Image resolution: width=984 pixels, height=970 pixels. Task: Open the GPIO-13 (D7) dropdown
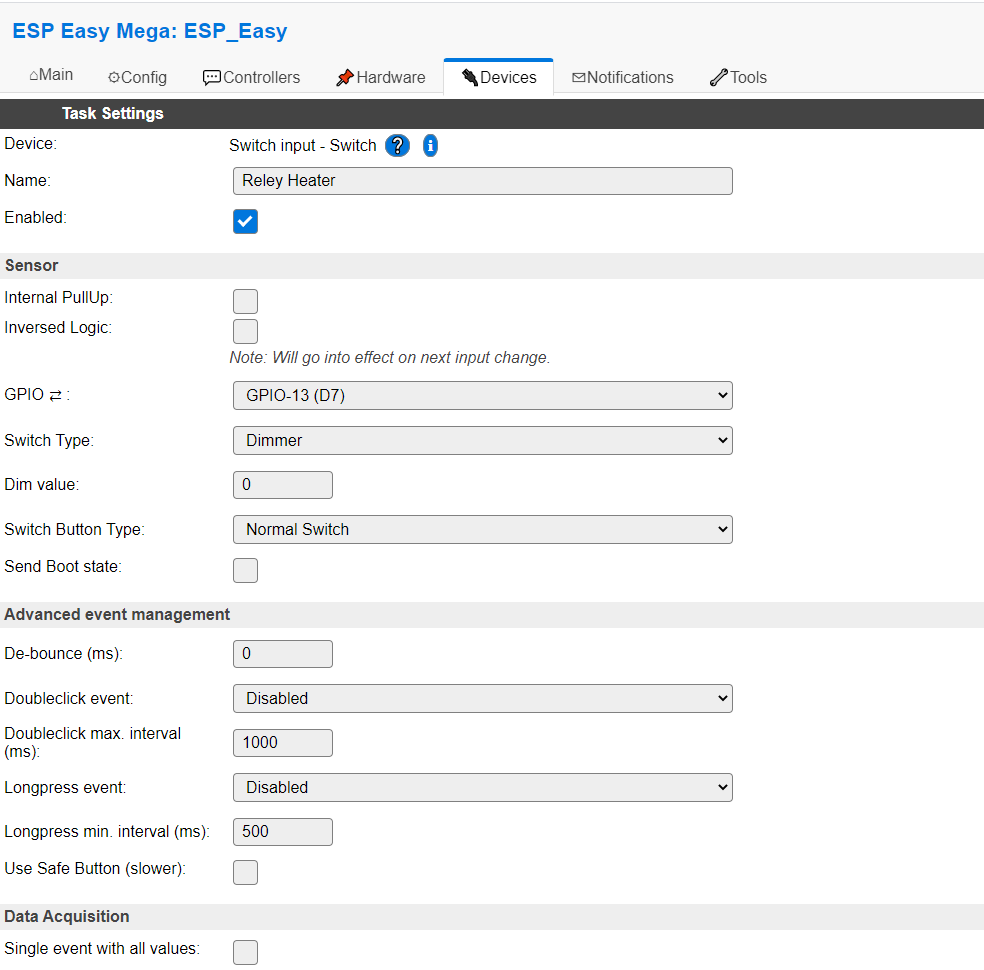click(x=483, y=395)
